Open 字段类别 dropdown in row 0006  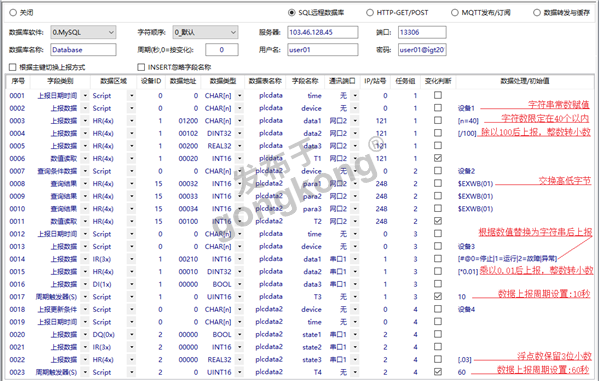click(x=85, y=158)
